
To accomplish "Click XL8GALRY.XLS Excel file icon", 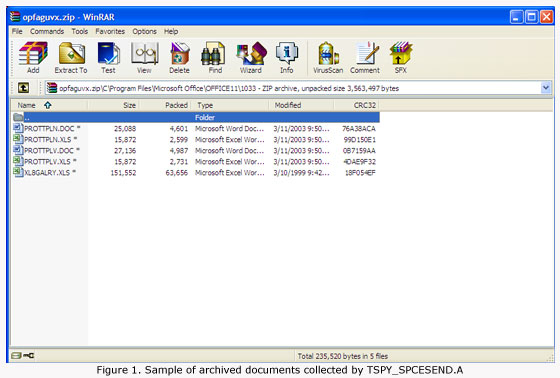I will (x=18, y=172).
